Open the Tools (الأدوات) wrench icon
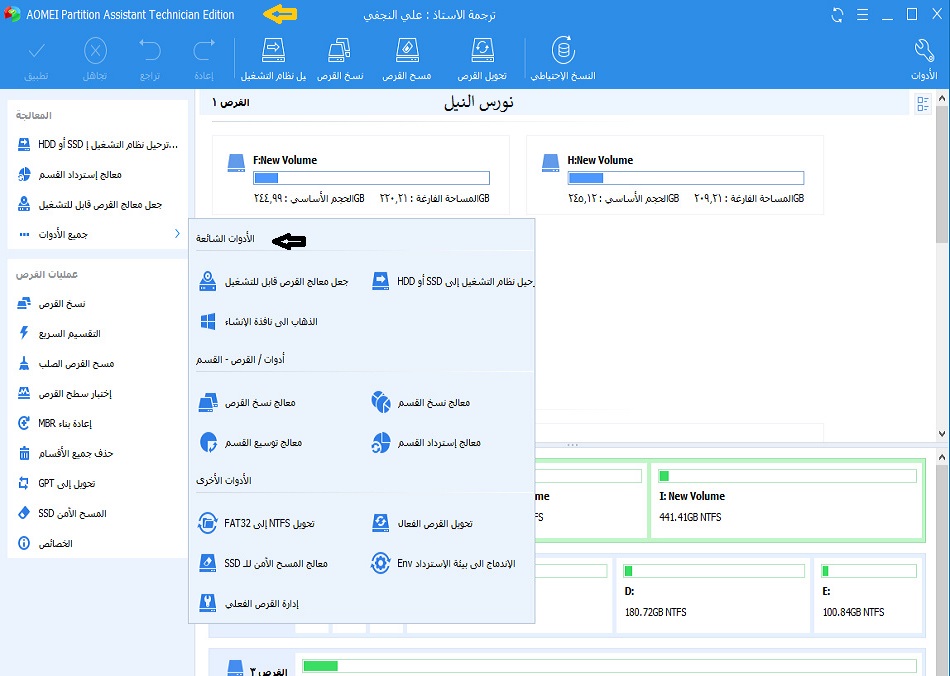This screenshot has width=950, height=676. pyautogui.click(x=925, y=51)
